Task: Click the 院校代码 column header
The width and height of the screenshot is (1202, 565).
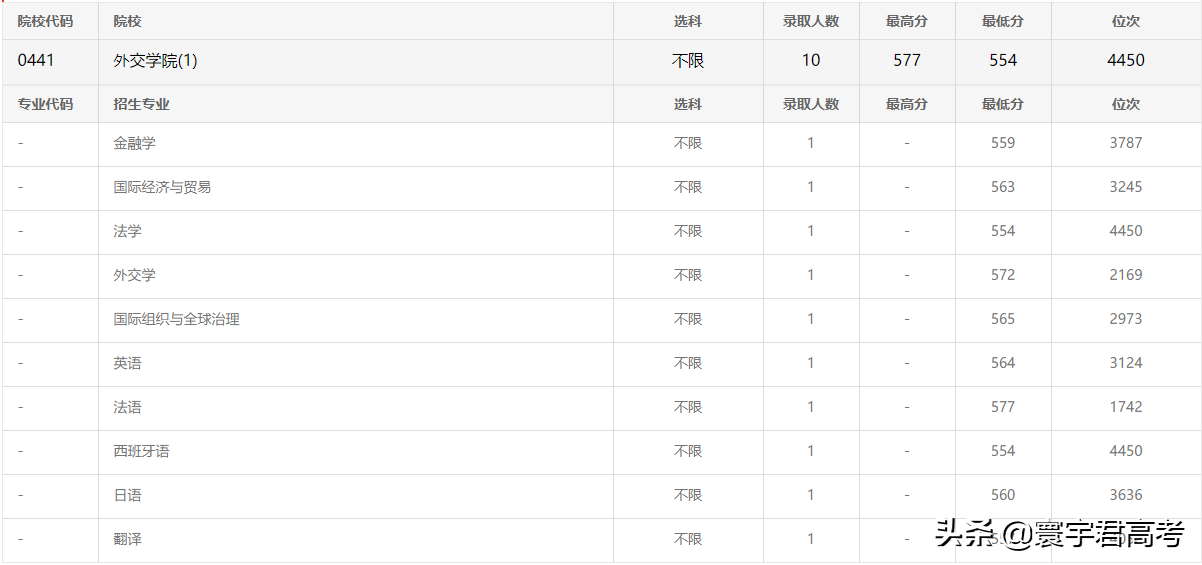Action: pos(45,21)
